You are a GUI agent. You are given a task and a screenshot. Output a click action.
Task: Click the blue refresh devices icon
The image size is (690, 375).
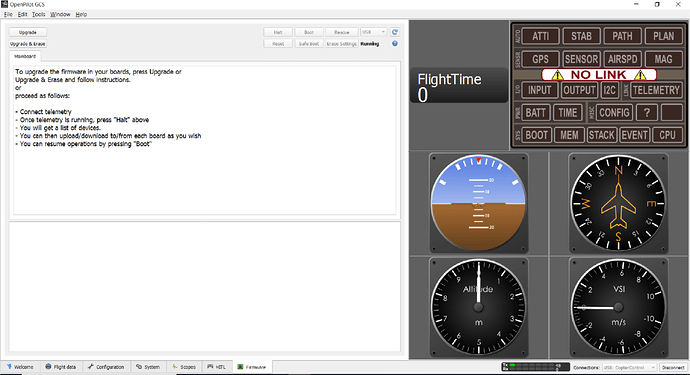click(395, 32)
